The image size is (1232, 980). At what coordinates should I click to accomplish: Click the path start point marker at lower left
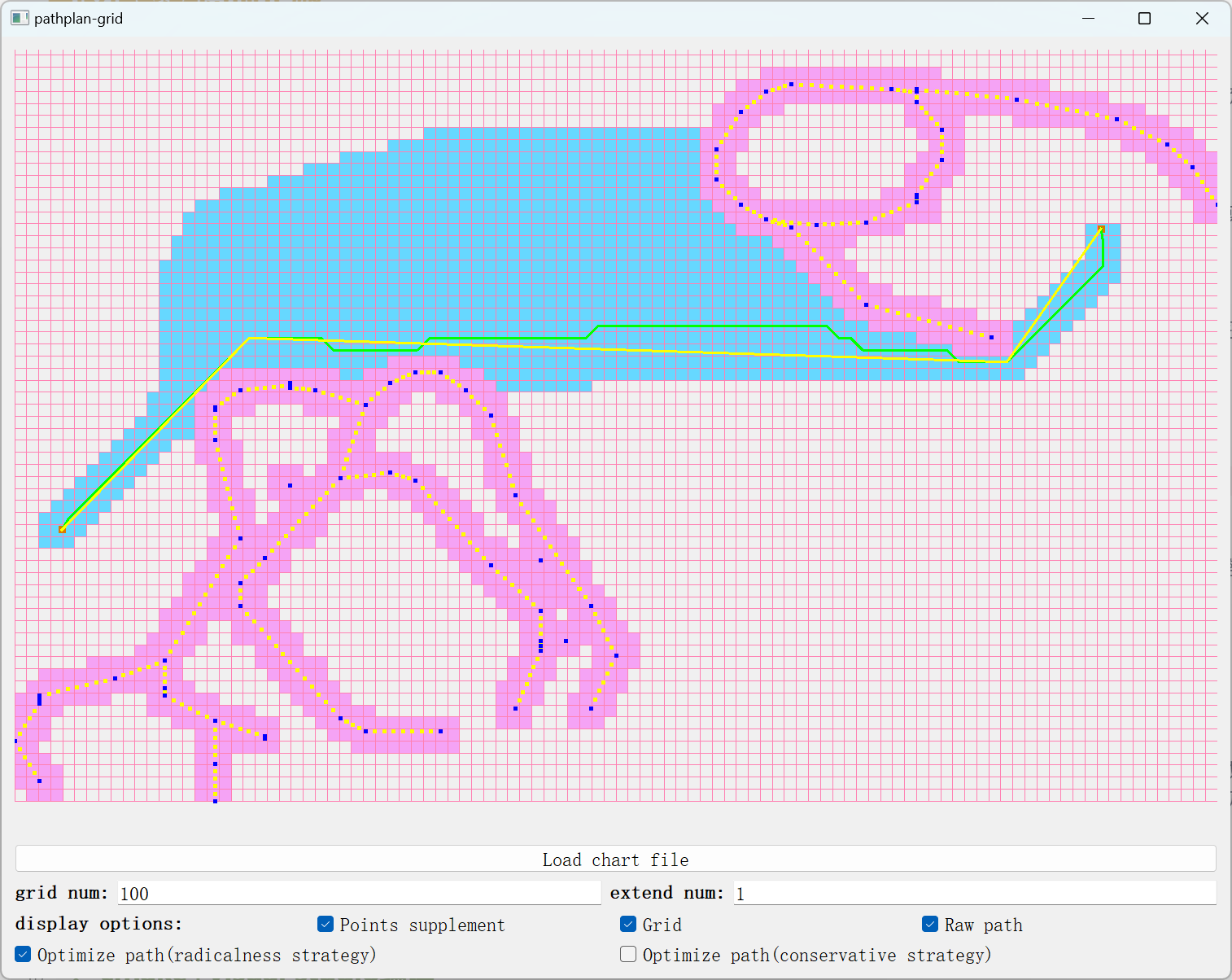click(x=63, y=529)
